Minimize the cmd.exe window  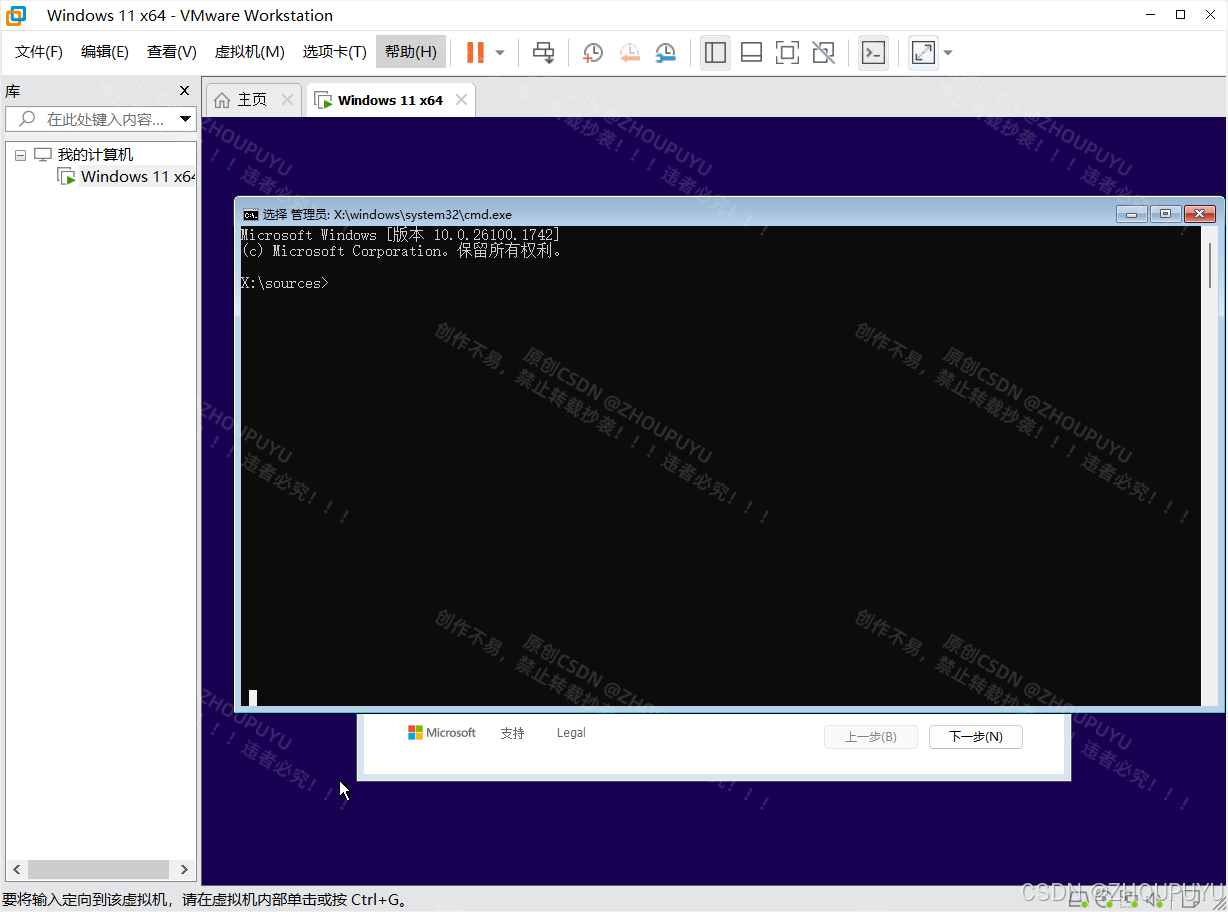point(1132,214)
